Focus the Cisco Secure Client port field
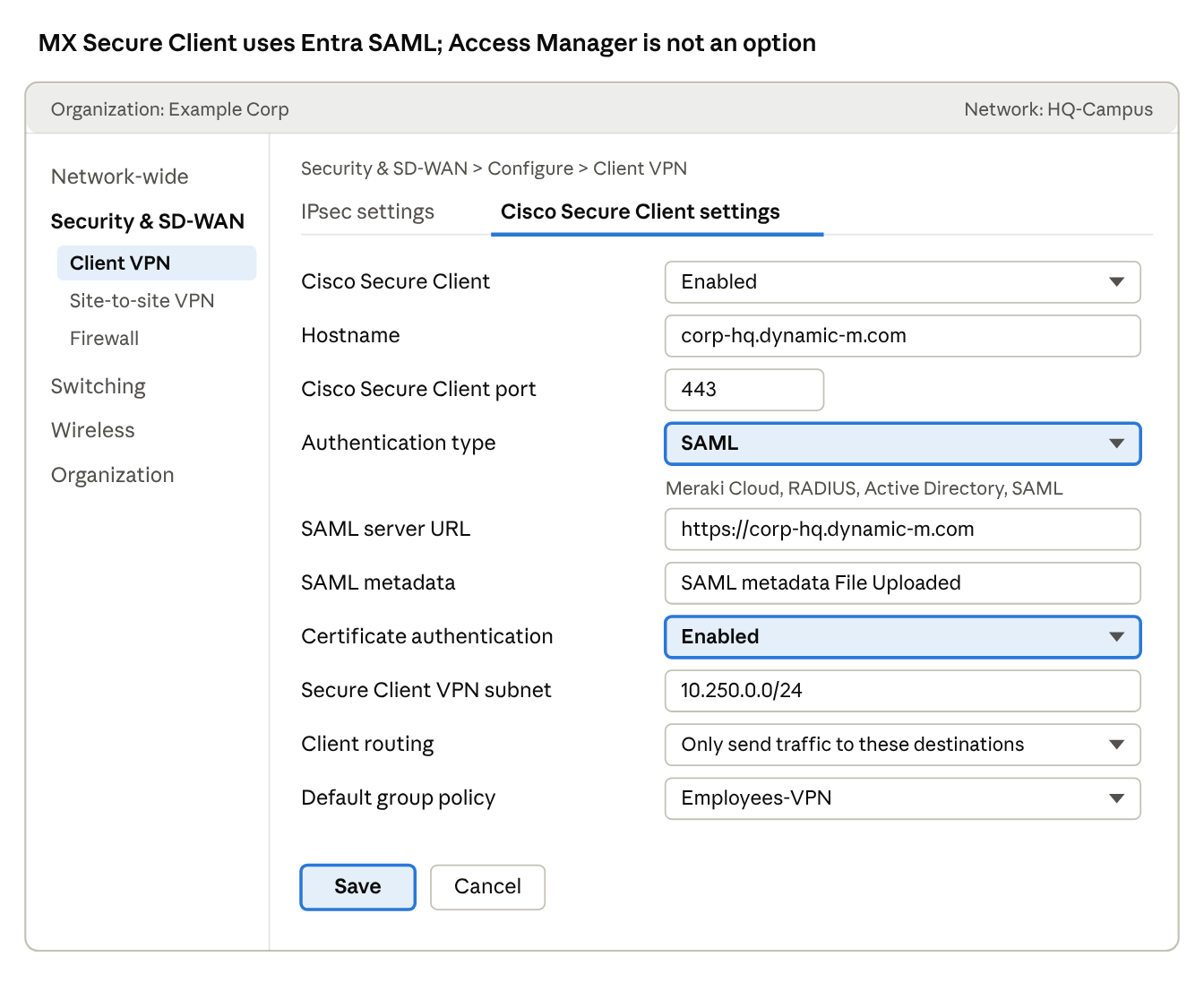 [x=744, y=390]
